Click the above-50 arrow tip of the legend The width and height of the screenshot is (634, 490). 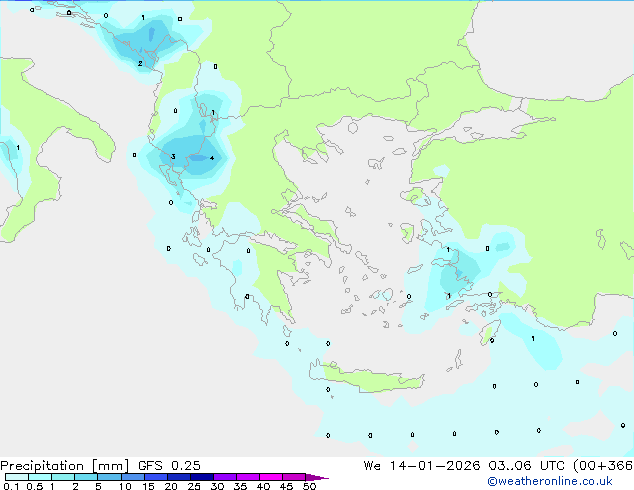[317, 478]
